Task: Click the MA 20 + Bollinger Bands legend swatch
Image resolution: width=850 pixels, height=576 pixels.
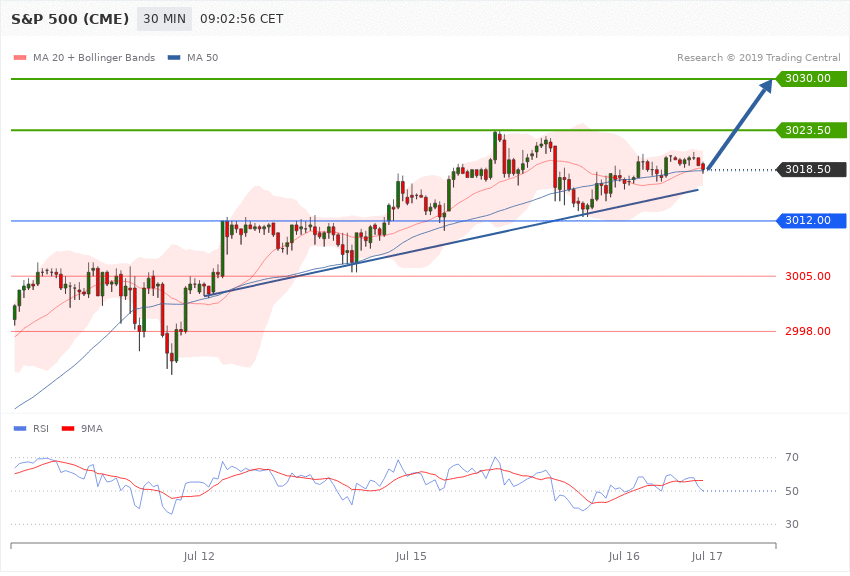Action: [x=20, y=57]
